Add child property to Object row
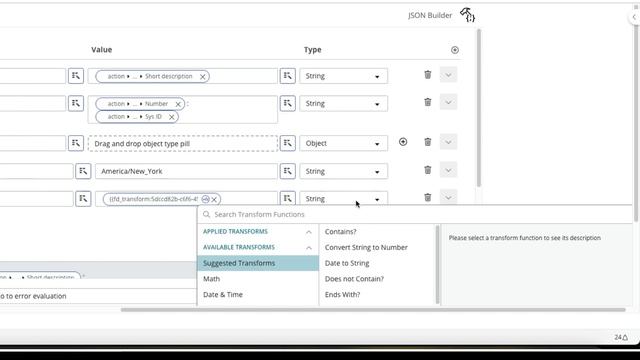Image resolution: width=640 pixels, height=360 pixels. pyautogui.click(x=403, y=142)
